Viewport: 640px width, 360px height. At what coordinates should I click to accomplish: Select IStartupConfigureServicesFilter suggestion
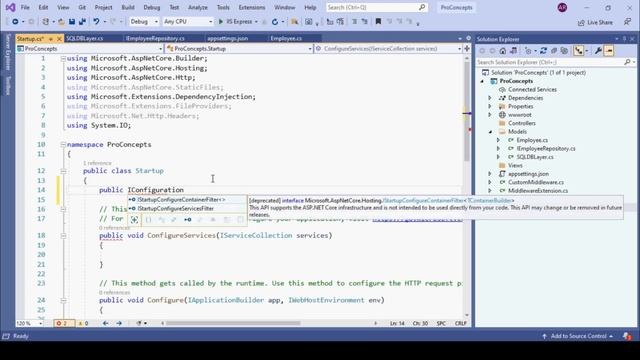[x=187, y=209]
